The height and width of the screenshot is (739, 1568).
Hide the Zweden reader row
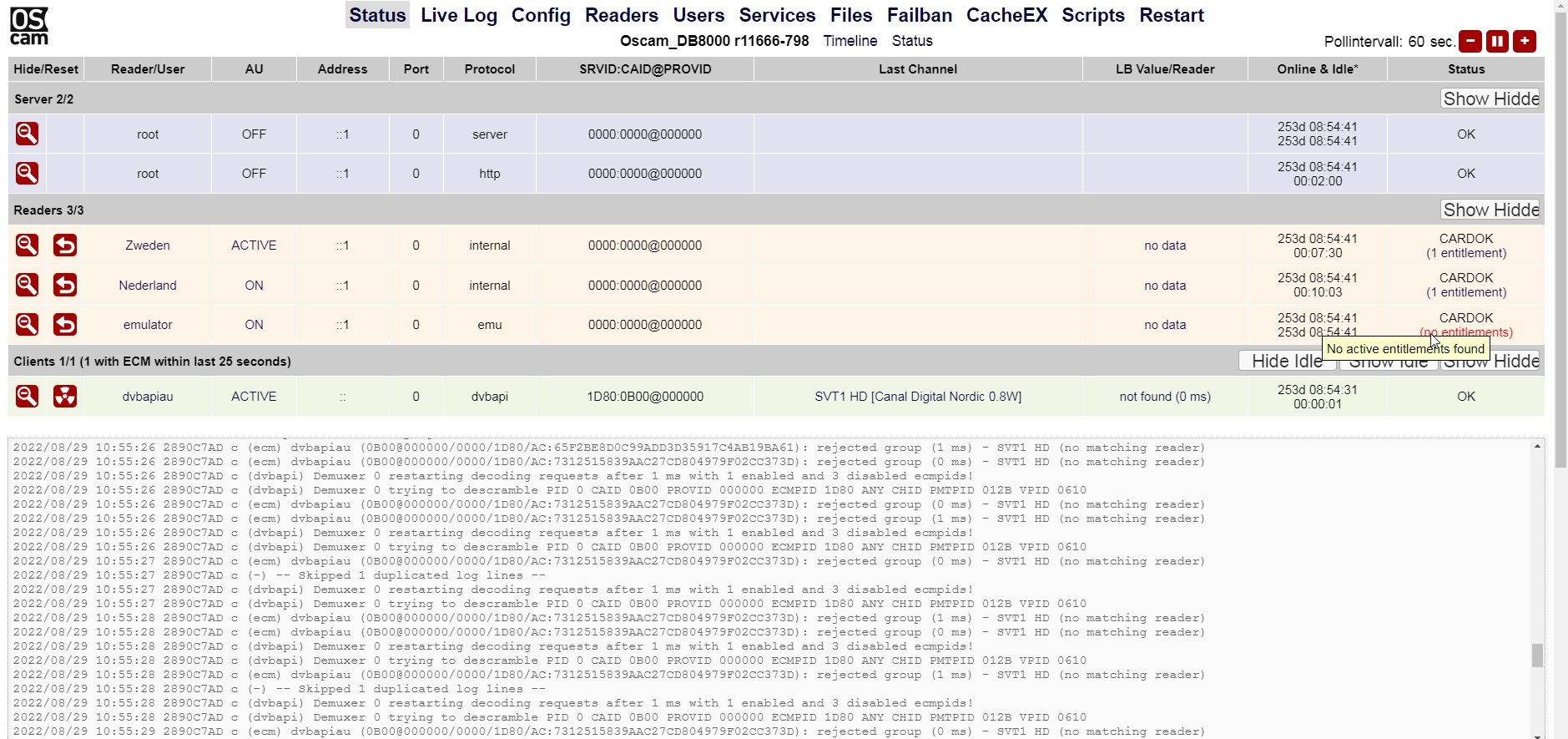coord(27,245)
